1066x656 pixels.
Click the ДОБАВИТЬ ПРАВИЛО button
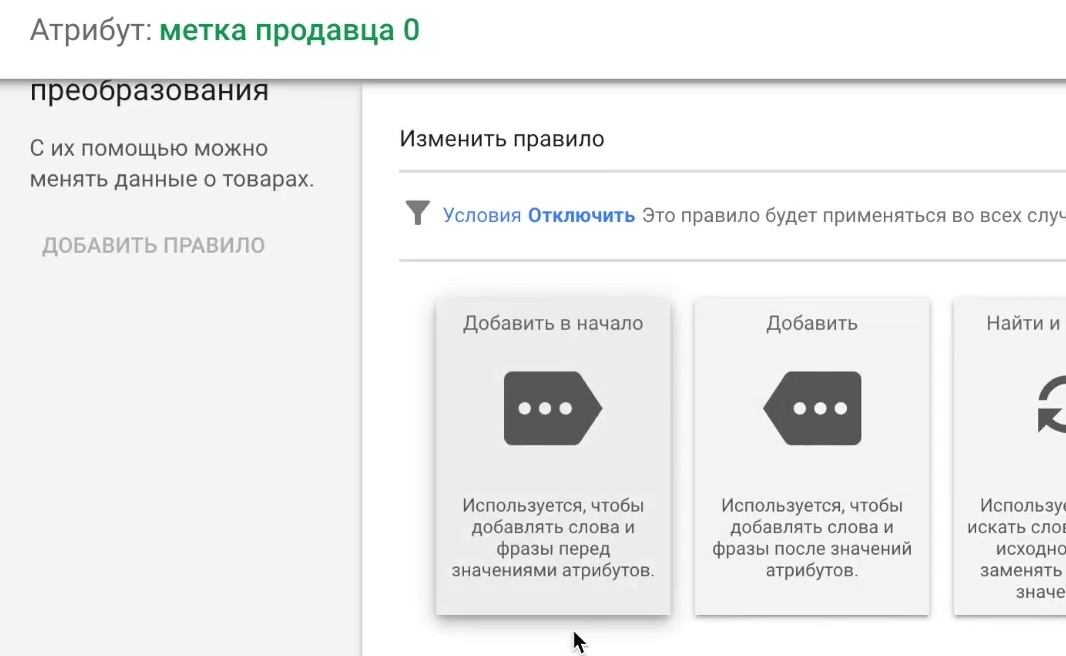coord(154,245)
